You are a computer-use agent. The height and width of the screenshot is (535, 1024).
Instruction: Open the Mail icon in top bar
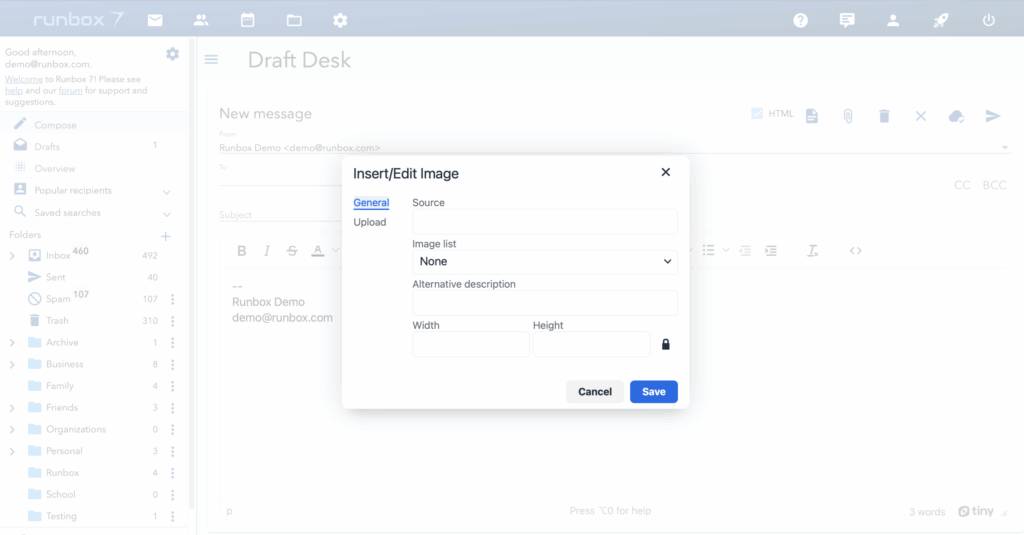click(x=155, y=20)
